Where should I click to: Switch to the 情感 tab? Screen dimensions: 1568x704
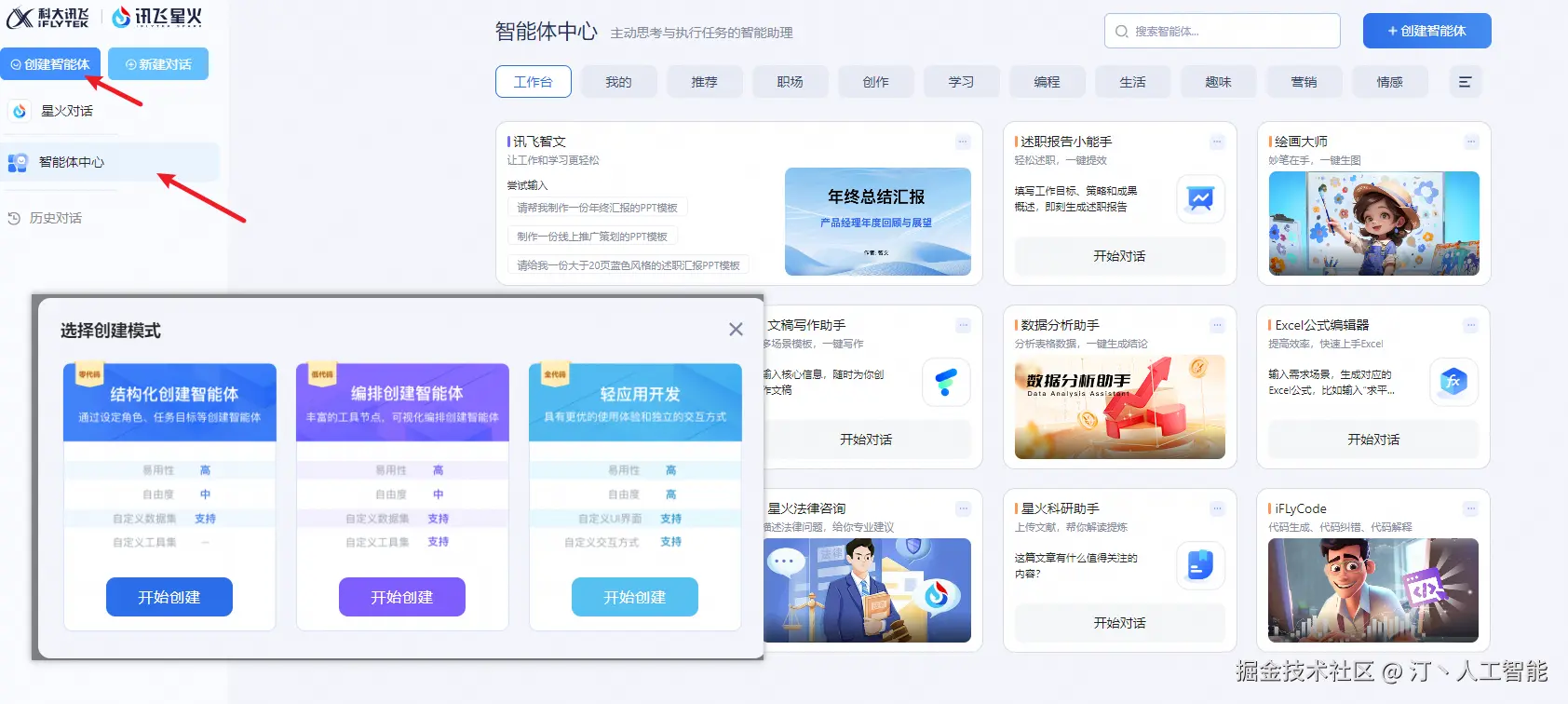(1390, 82)
